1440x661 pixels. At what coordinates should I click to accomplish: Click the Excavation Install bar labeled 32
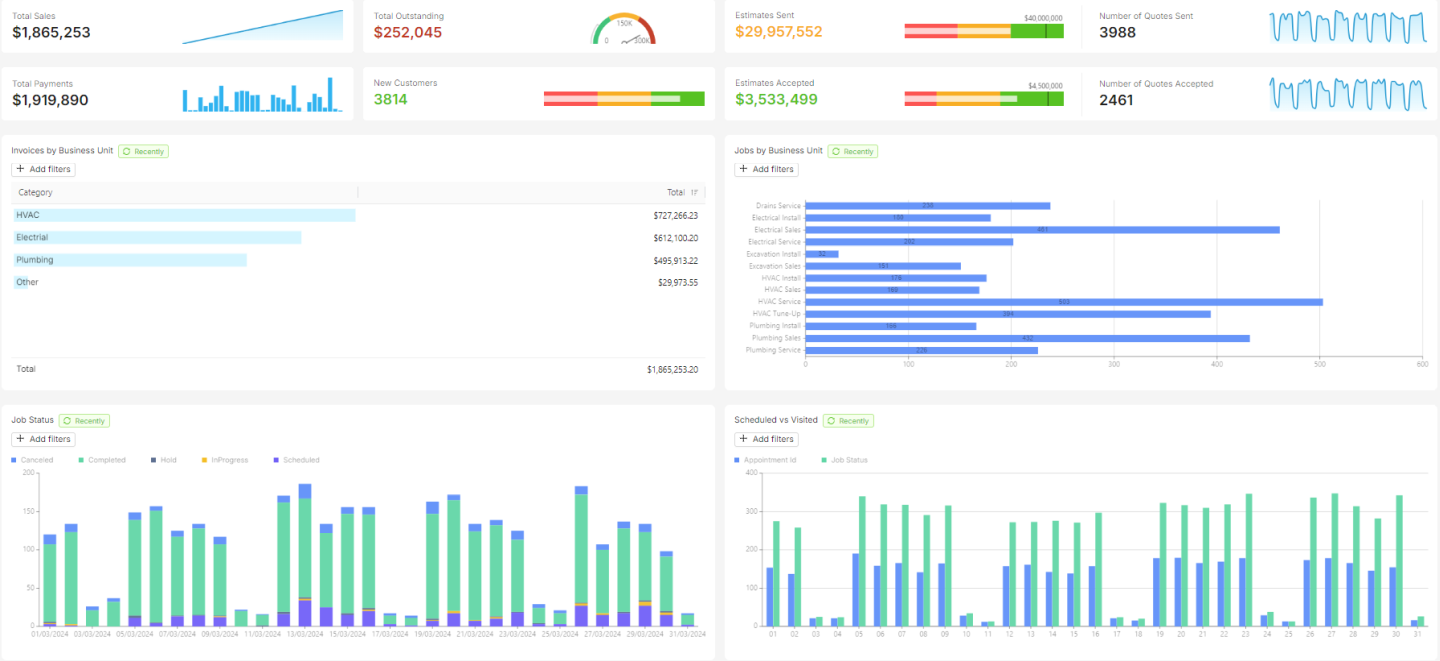coord(821,254)
